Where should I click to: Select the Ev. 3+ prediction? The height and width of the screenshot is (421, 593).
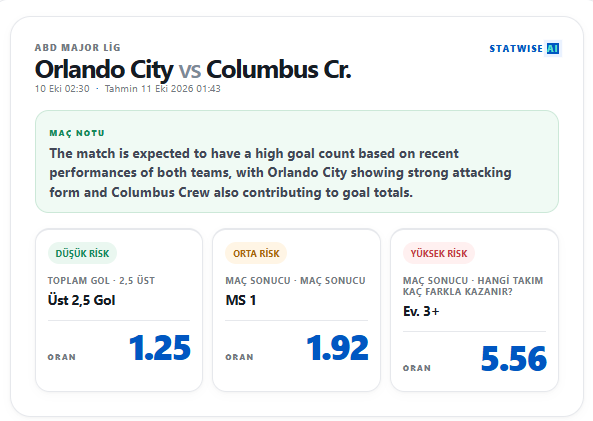(x=421, y=311)
